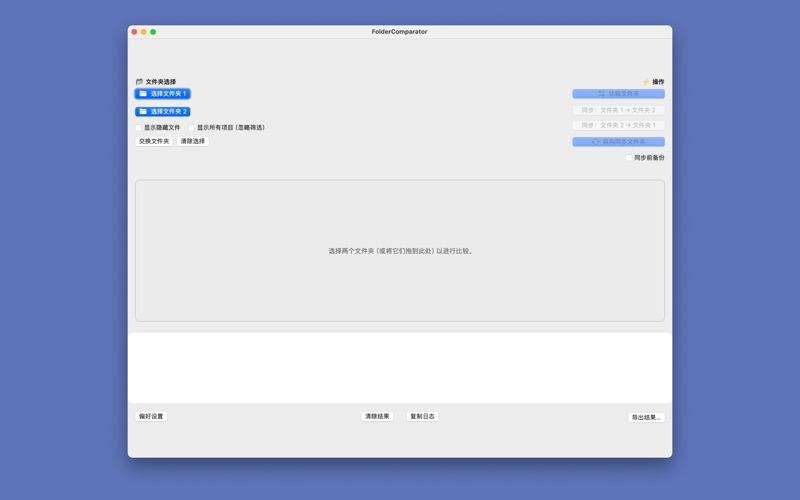Click the 选择文件夹 2 button
Screen dimensions: 800x500
point(163,111)
